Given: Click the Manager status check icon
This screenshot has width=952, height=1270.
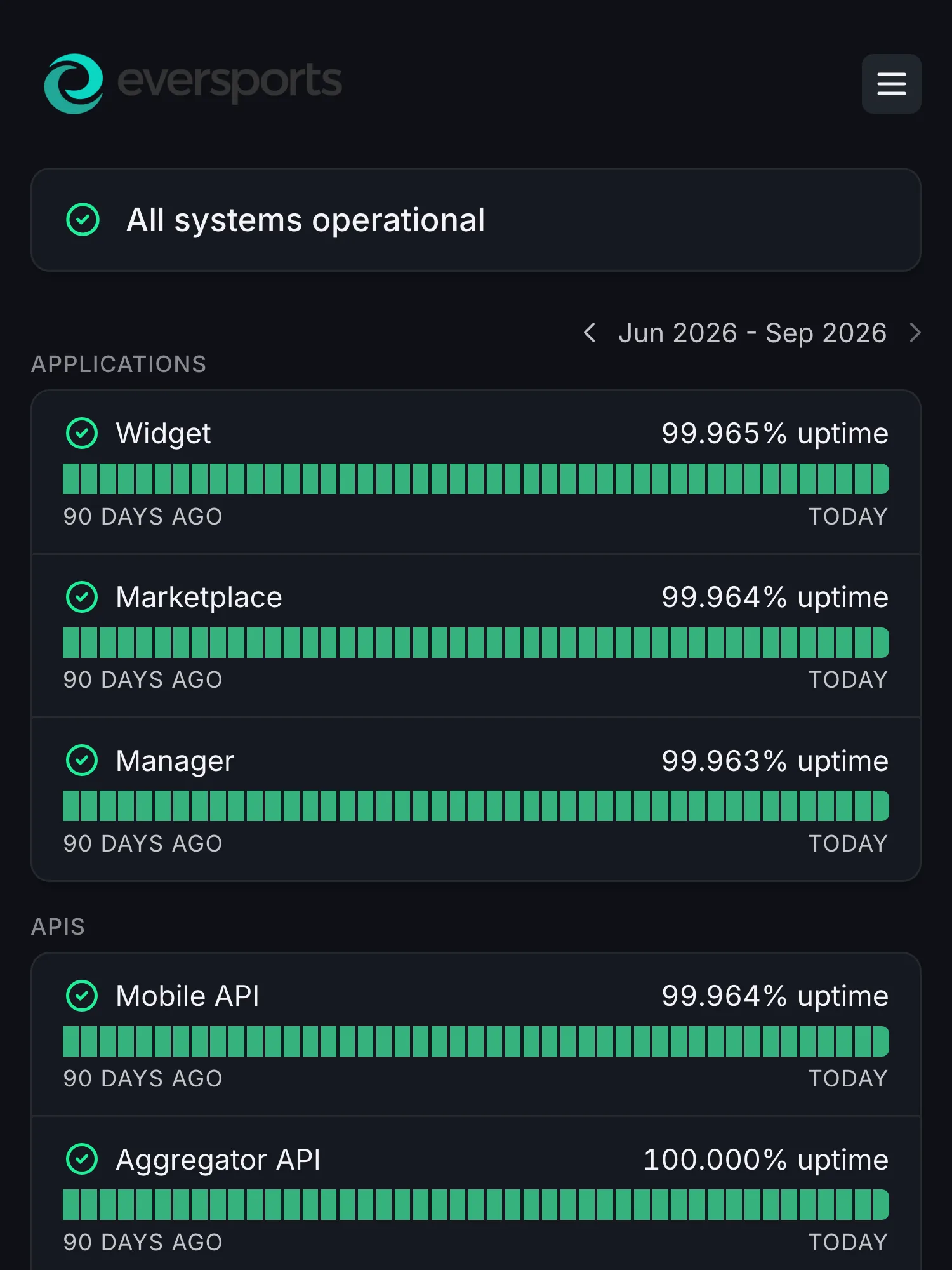Looking at the screenshot, I should click(x=82, y=760).
